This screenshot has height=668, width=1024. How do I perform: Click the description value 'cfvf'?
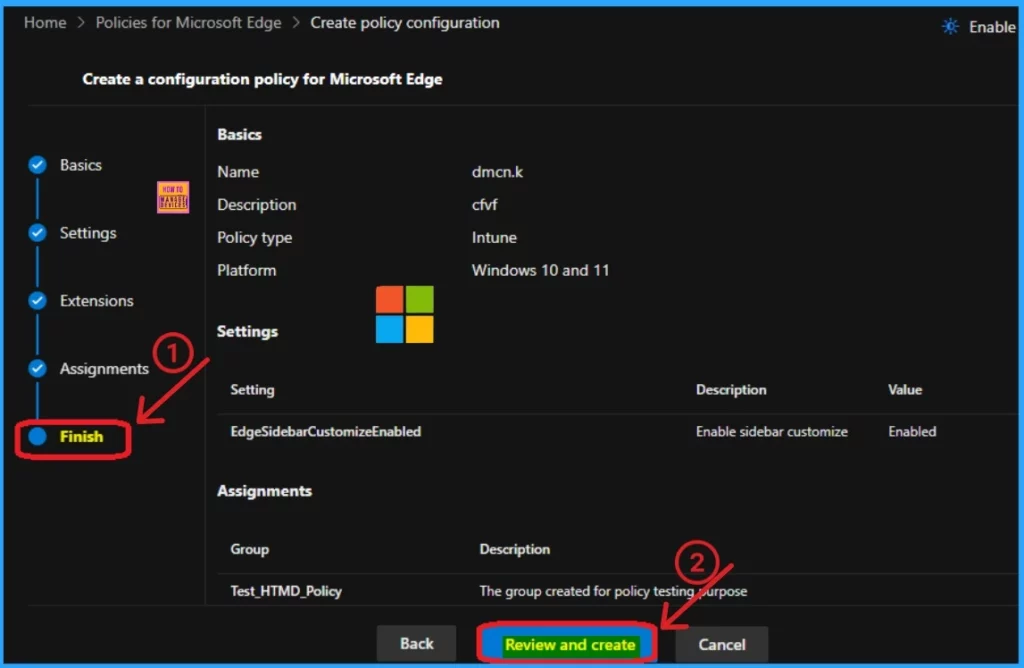click(x=484, y=204)
